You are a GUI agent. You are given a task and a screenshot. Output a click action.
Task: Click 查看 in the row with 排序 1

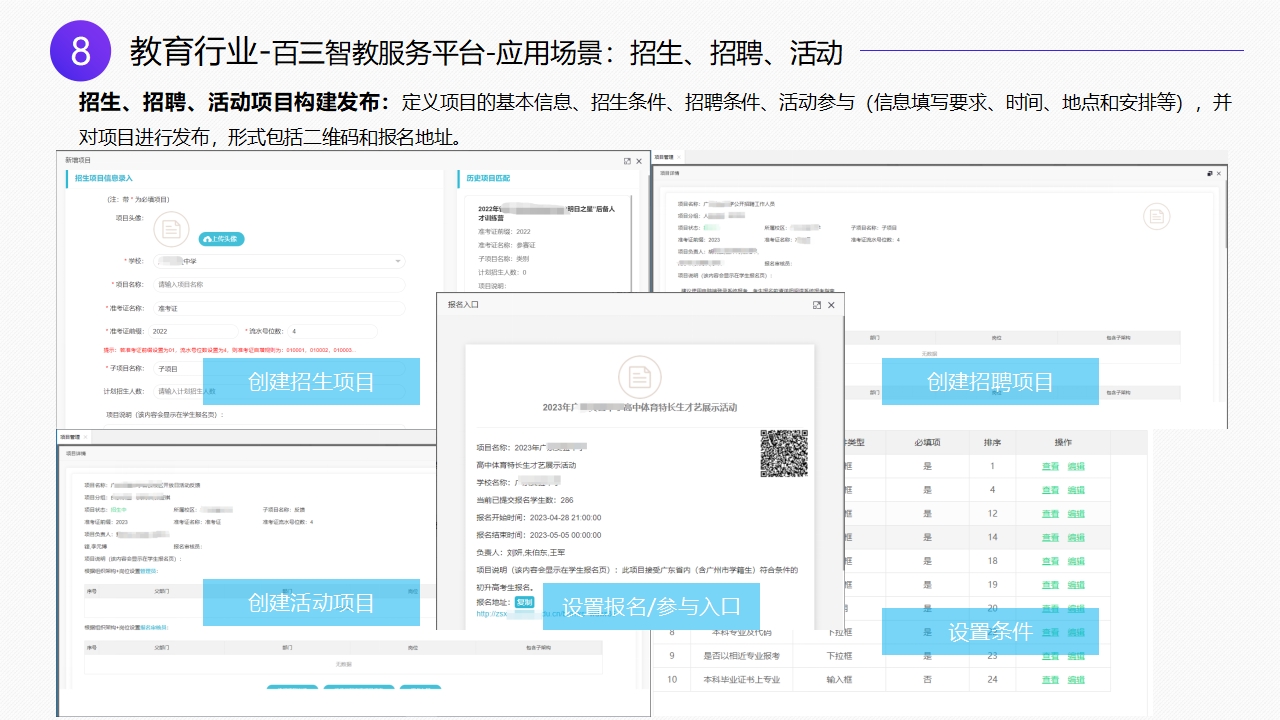1050,467
